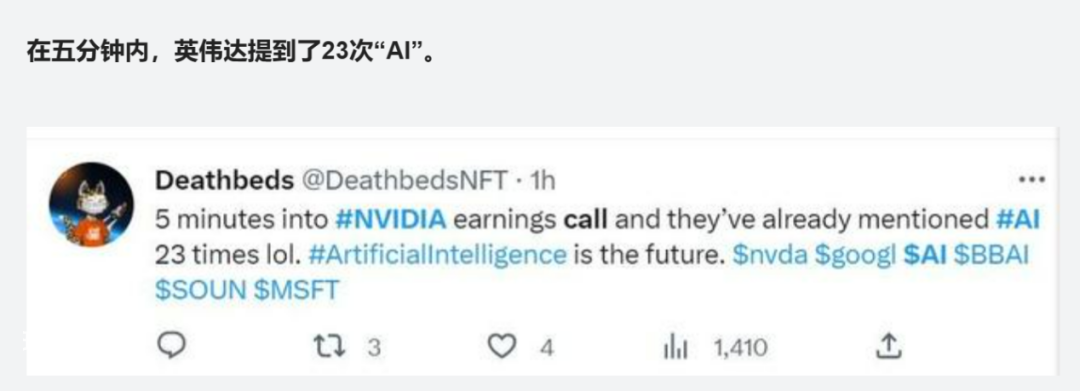Like the tweet with heart icon

[x=501, y=346]
